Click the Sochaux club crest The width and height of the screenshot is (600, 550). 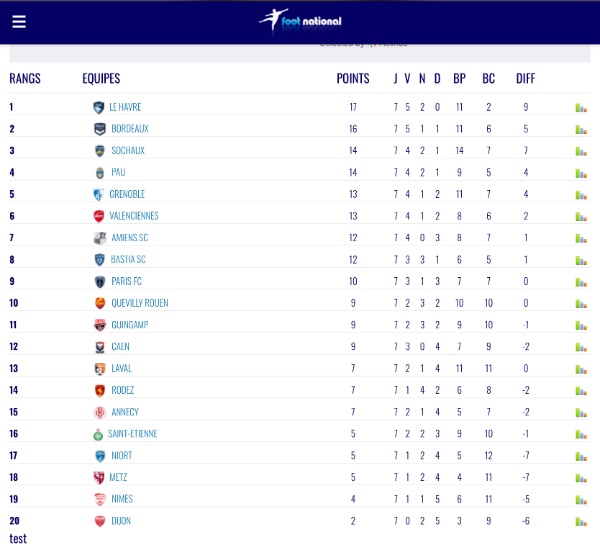pyautogui.click(x=99, y=151)
